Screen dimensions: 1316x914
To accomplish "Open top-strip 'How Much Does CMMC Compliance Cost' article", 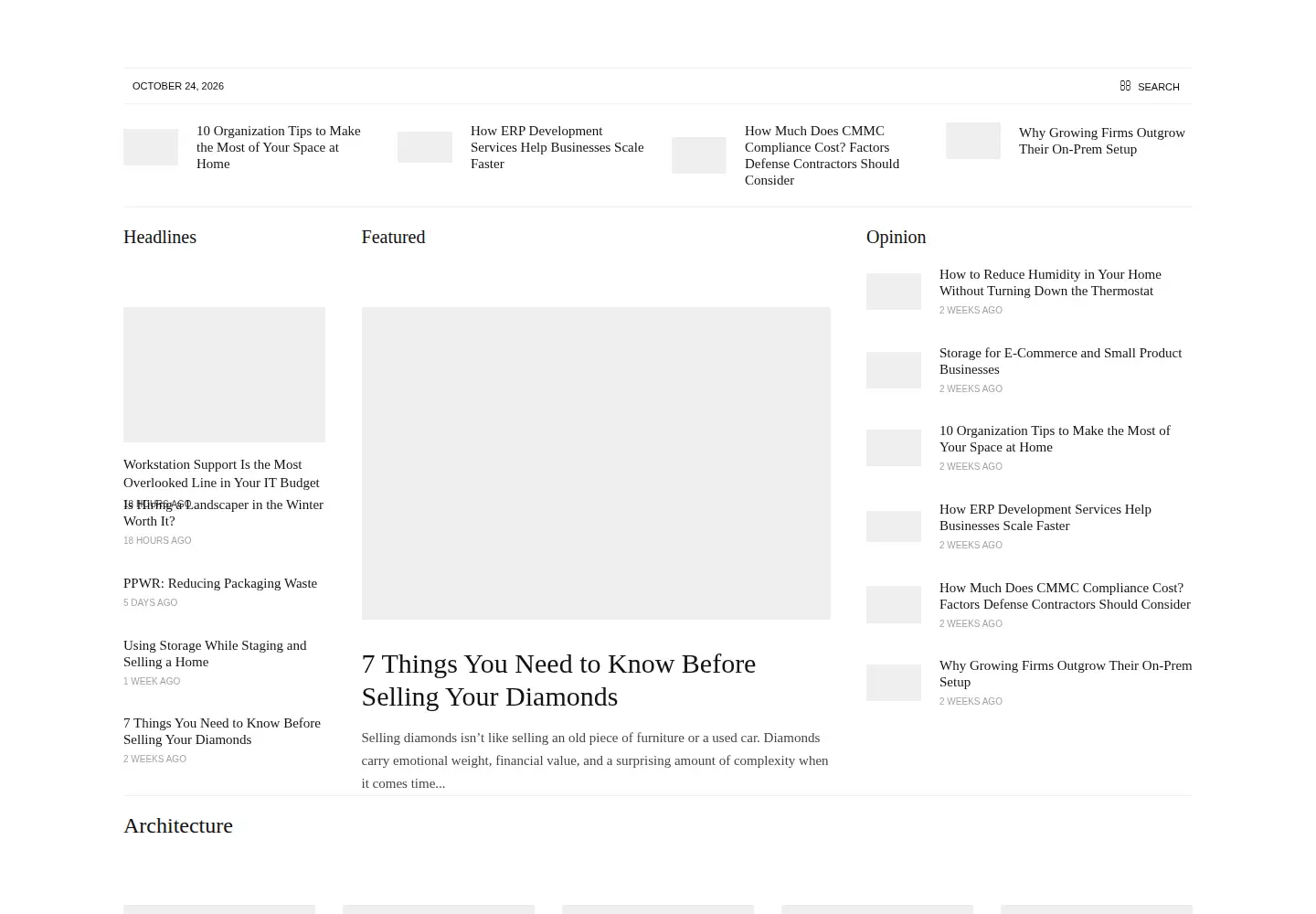I will 822,155.
